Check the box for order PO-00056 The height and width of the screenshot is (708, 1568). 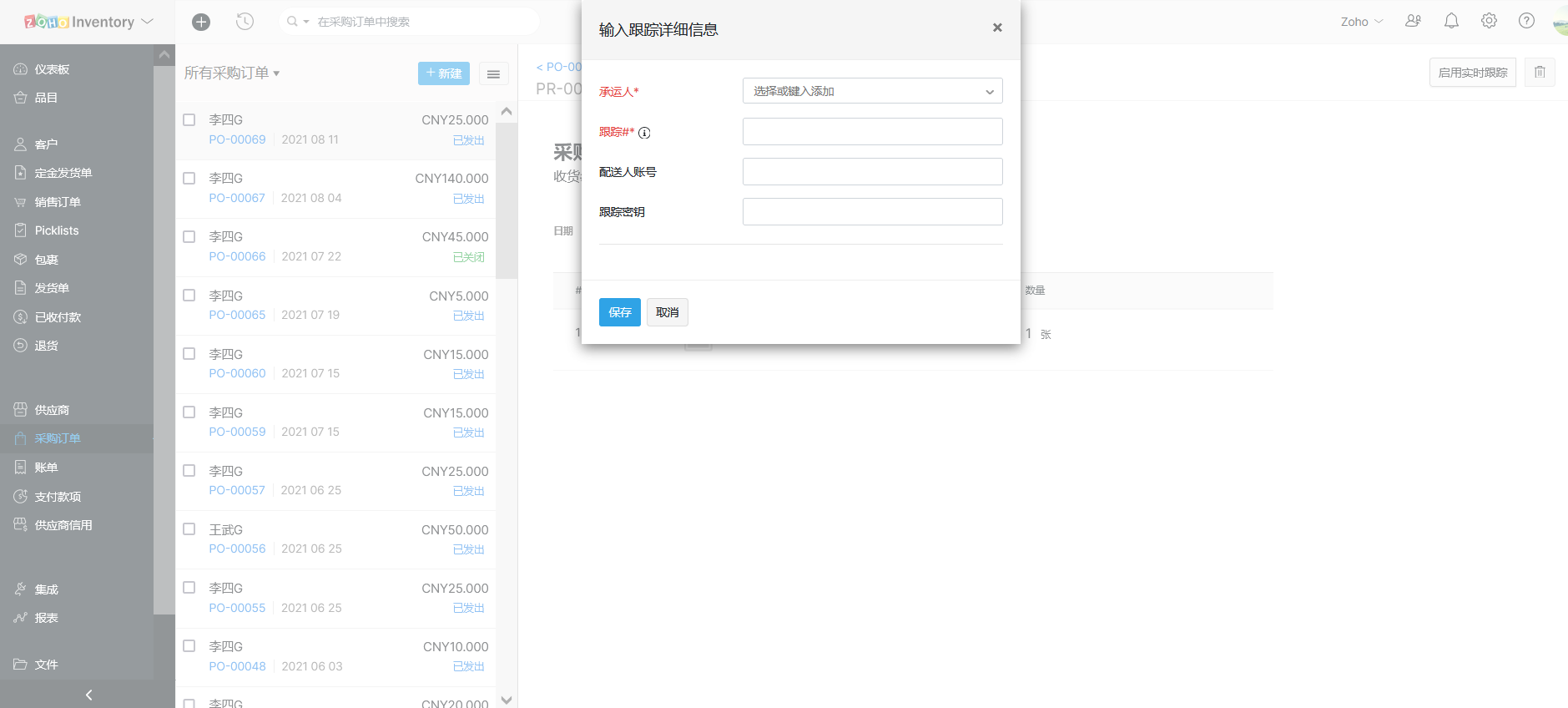click(x=189, y=529)
